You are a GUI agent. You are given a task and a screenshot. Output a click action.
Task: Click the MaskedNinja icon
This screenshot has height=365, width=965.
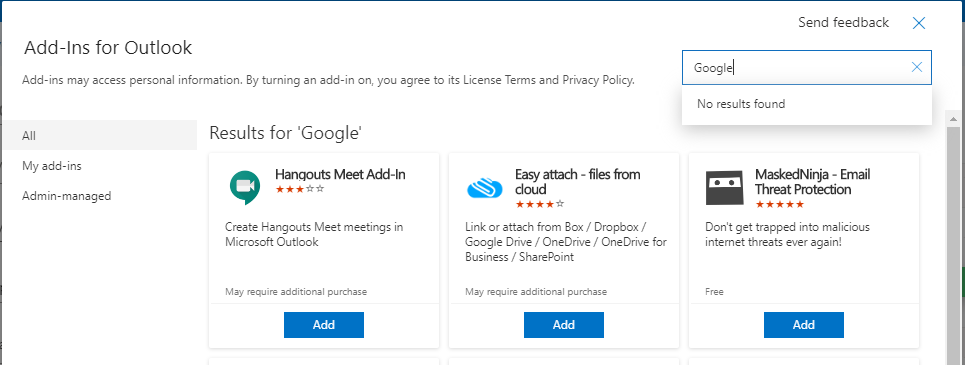[725, 188]
